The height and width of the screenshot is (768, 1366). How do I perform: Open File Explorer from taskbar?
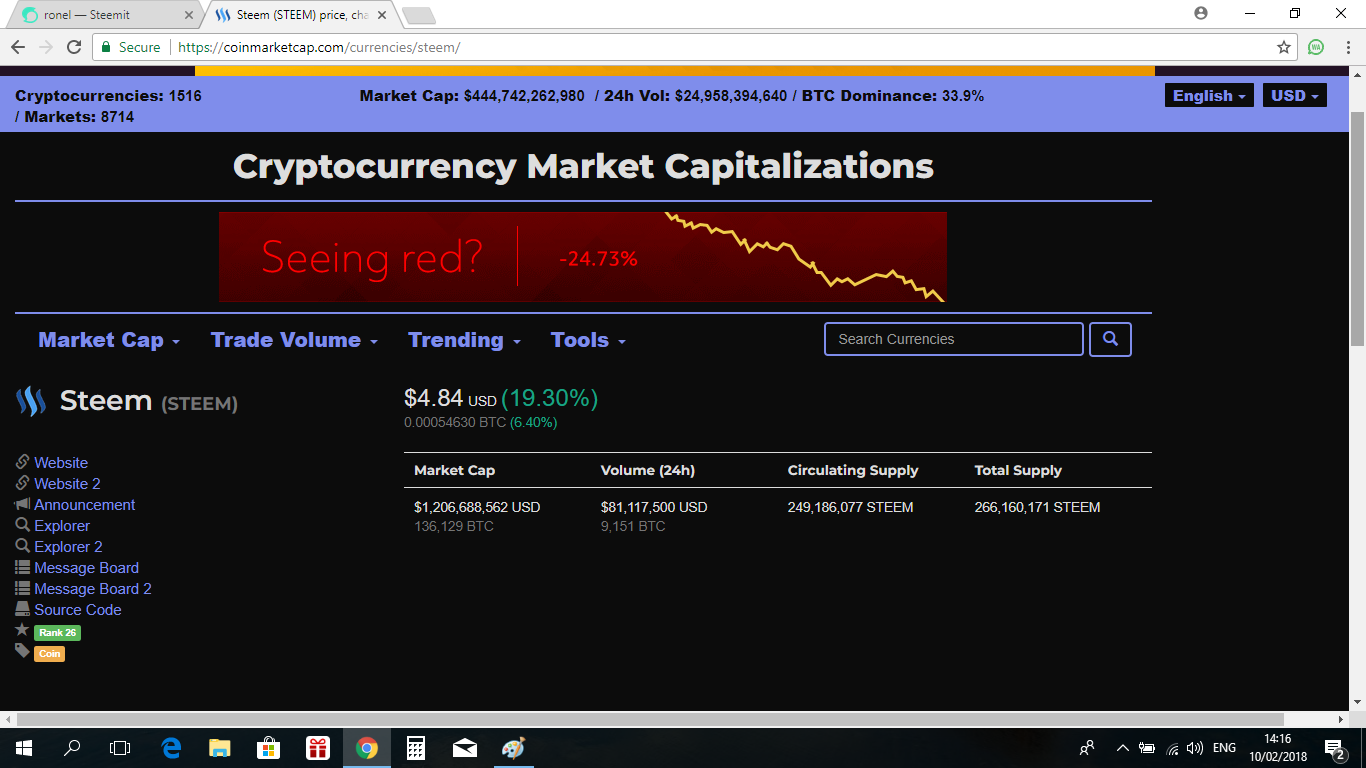pyautogui.click(x=220, y=747)
